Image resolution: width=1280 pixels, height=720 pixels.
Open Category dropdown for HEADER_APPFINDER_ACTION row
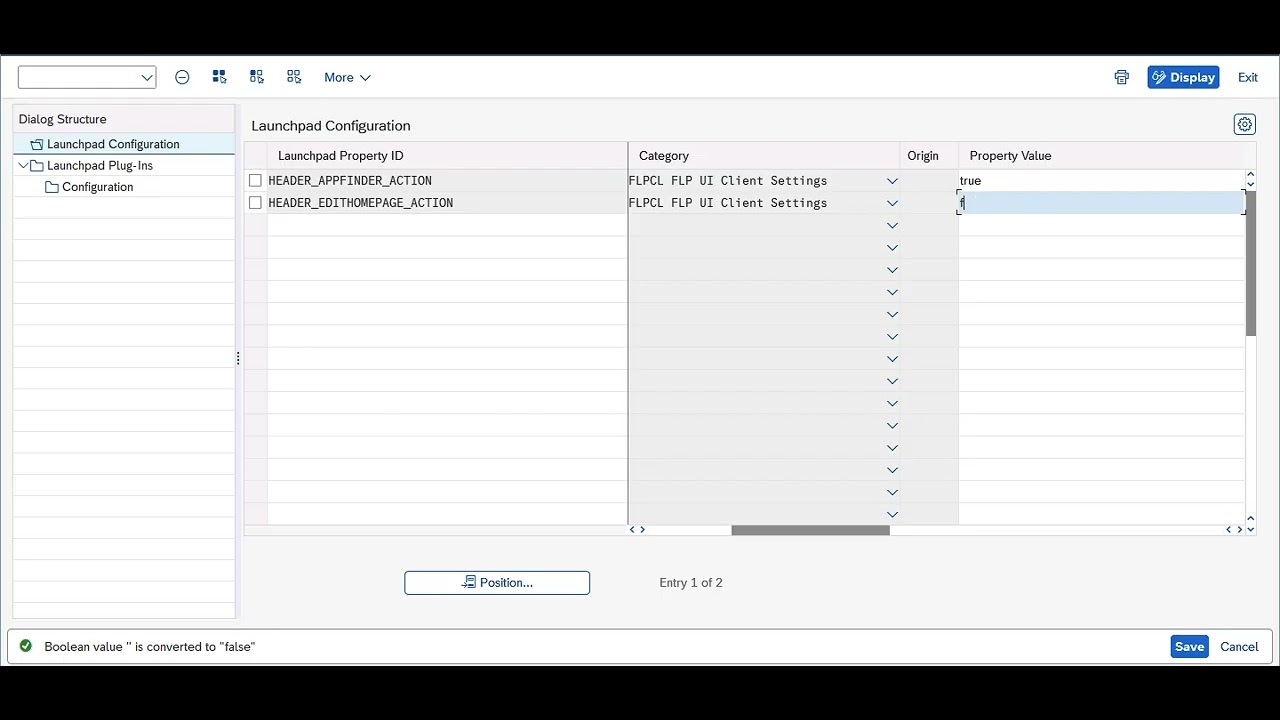coord(892,181)
